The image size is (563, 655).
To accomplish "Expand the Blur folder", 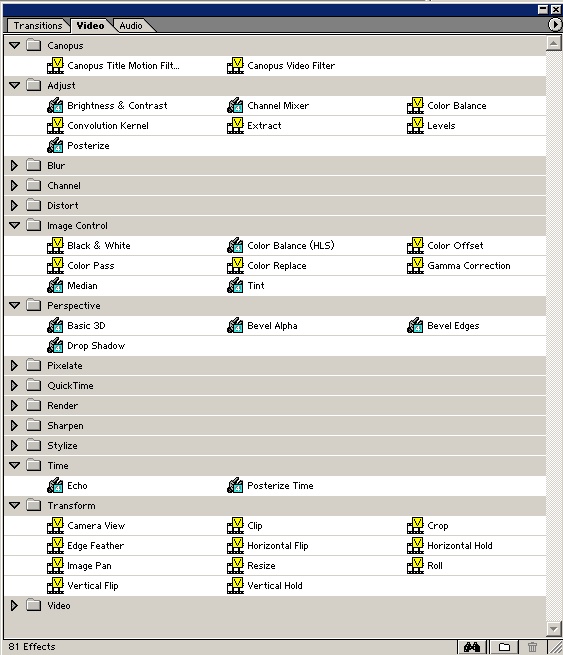I will click(14, 165).
